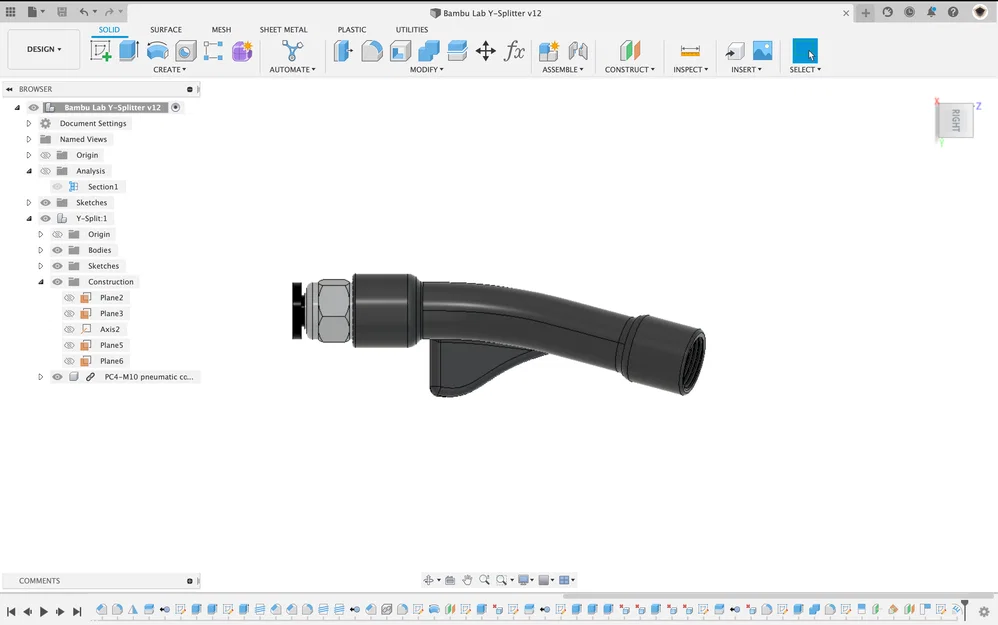
Task: Select the Combine tool
Action: [428, 51]
